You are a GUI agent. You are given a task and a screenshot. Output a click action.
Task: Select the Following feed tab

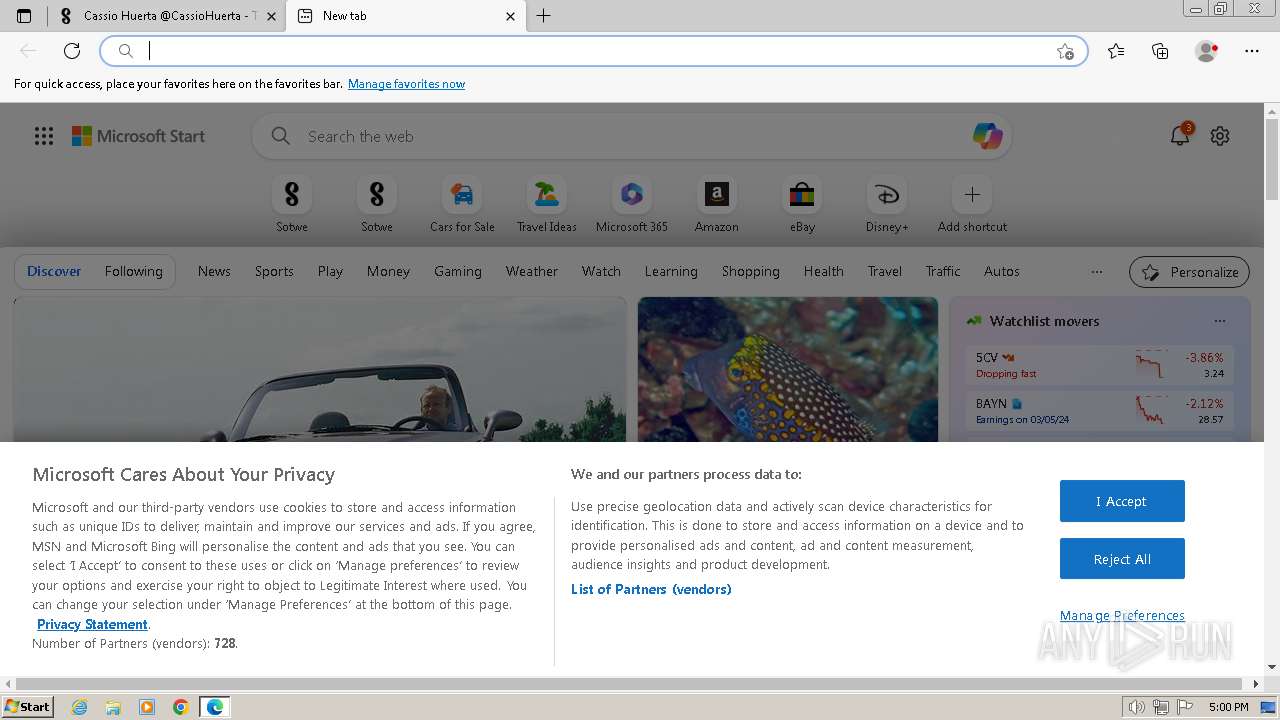point(133,271)
